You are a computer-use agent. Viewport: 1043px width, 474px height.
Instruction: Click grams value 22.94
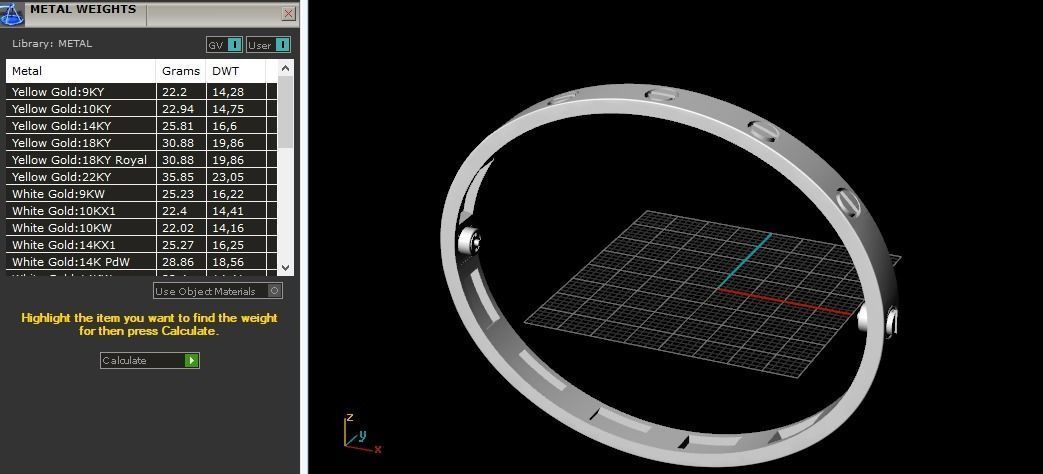pyautogui.click(x=177, y=109)
